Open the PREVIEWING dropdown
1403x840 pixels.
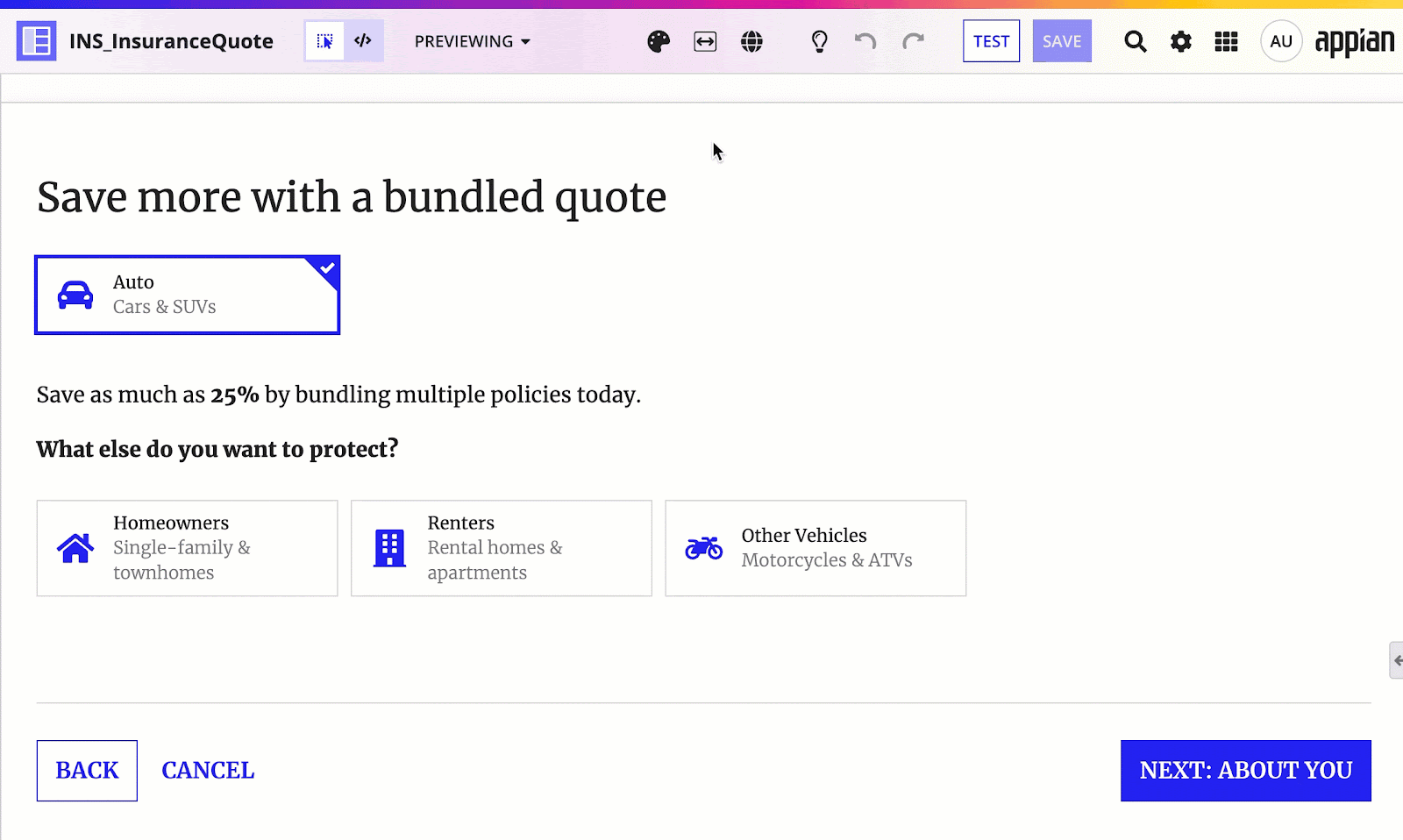[473, 41]
